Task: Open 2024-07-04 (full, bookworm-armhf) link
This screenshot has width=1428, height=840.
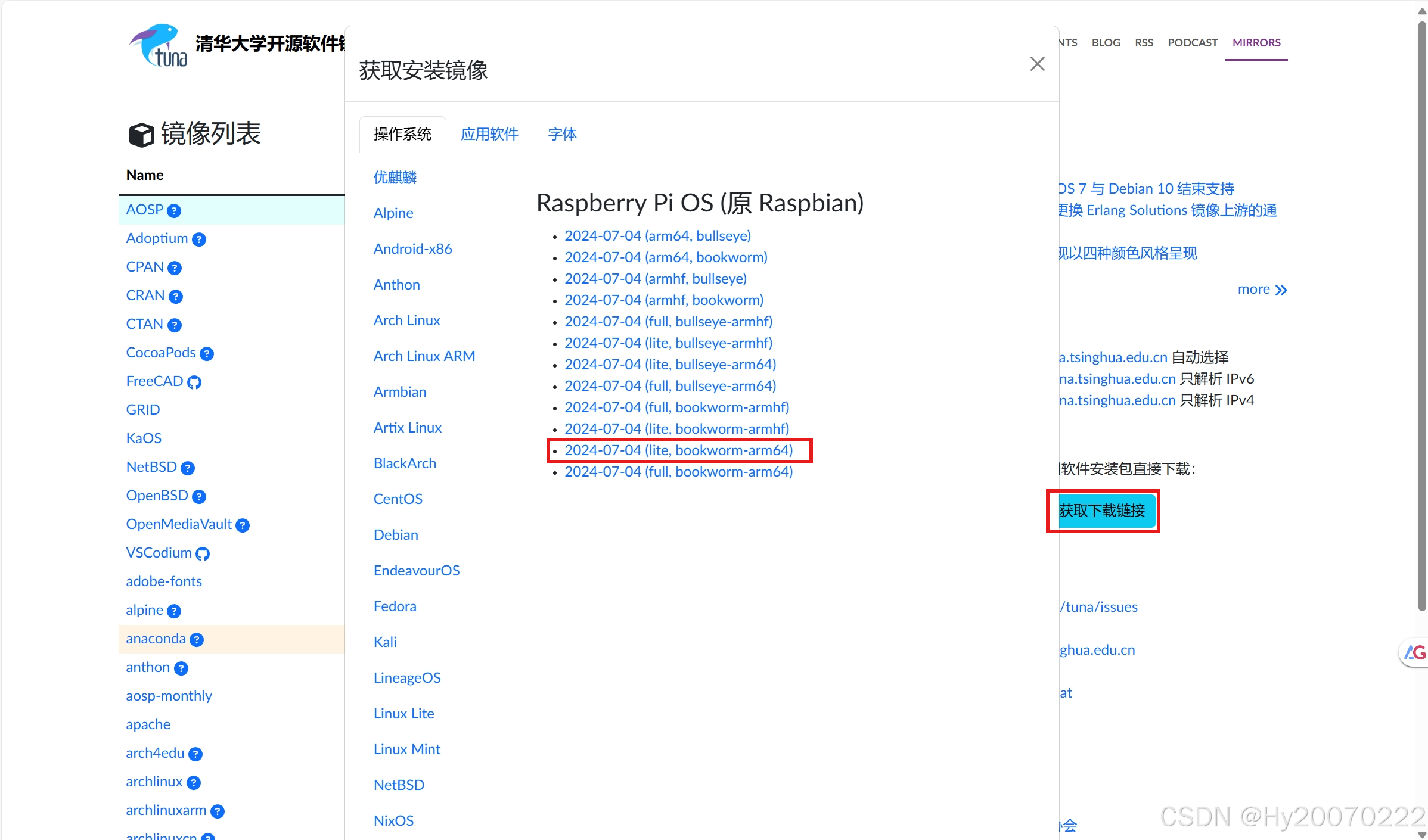Action: (676, 407)
